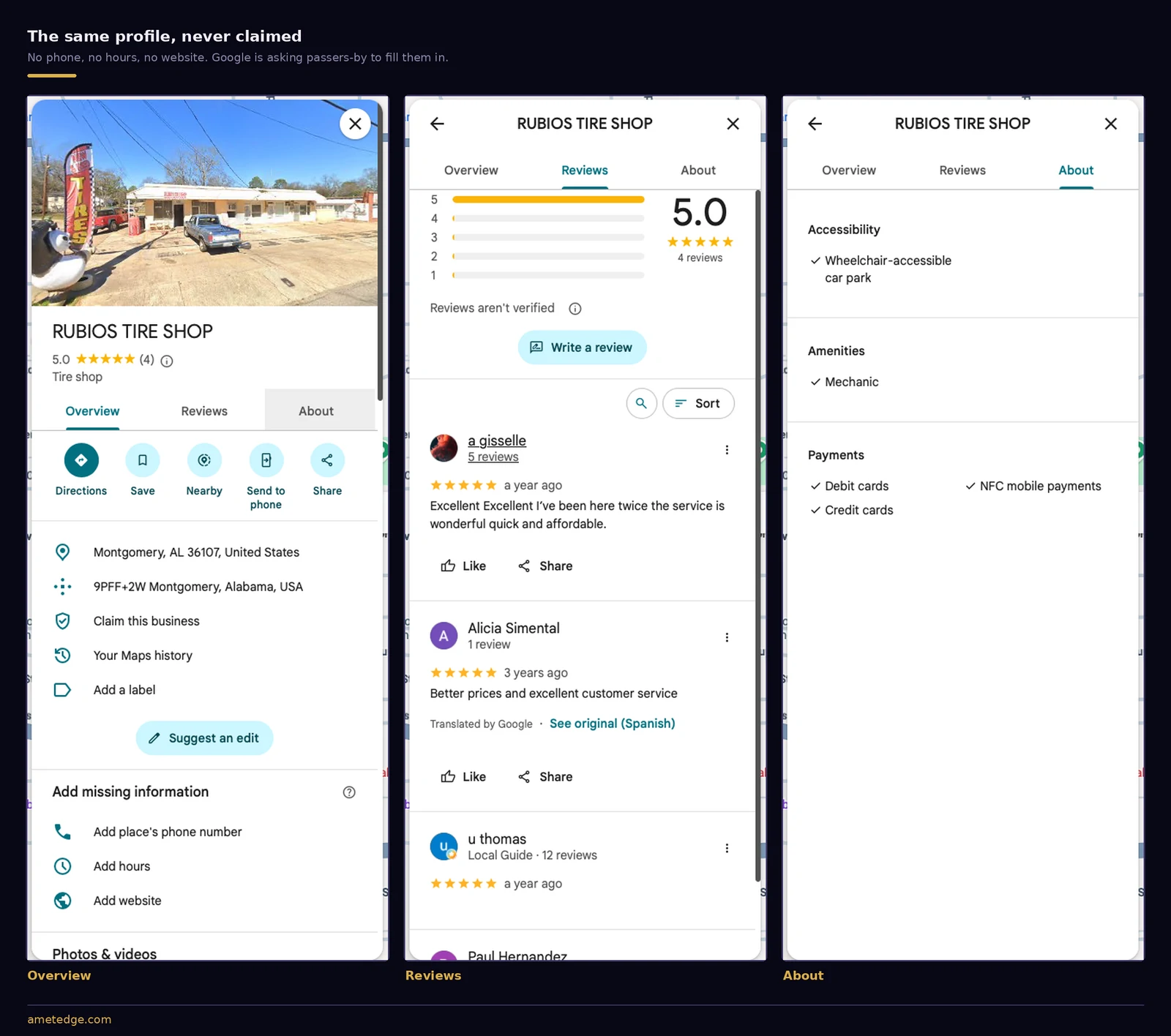The image size is (1171, 1036).
Task: Click the Write a review button
Action: click(x=582, y=348)
